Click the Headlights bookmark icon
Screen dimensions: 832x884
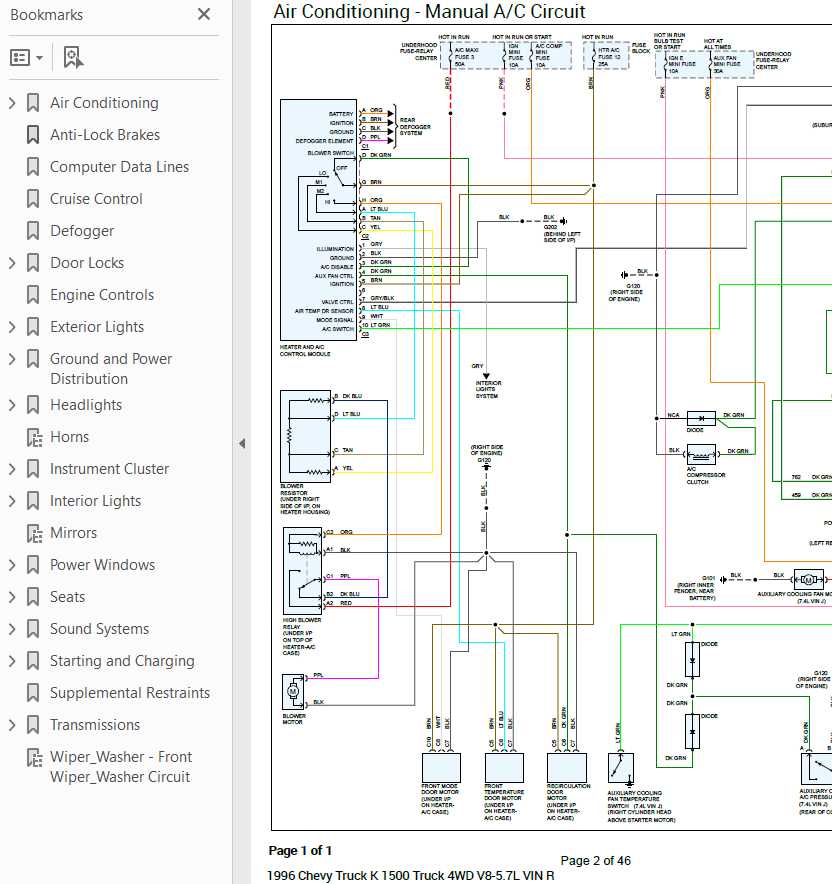(33, 405)
